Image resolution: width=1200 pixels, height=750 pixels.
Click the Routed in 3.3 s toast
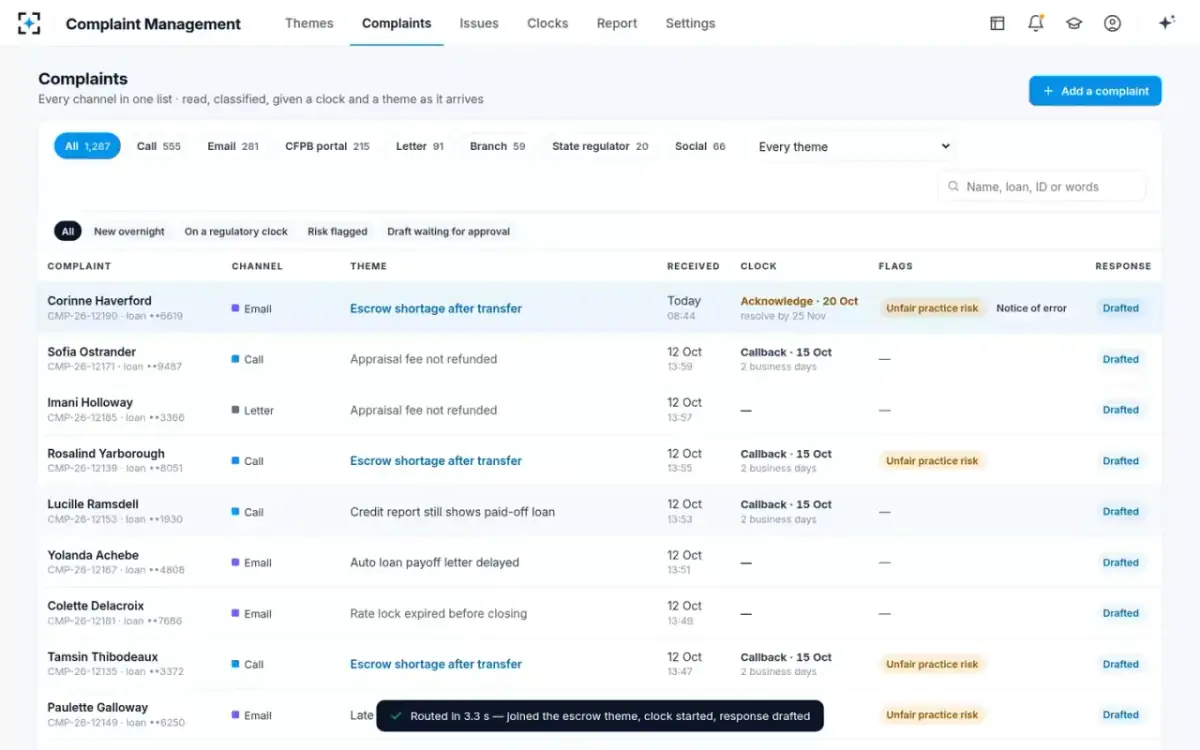(600, 716)
